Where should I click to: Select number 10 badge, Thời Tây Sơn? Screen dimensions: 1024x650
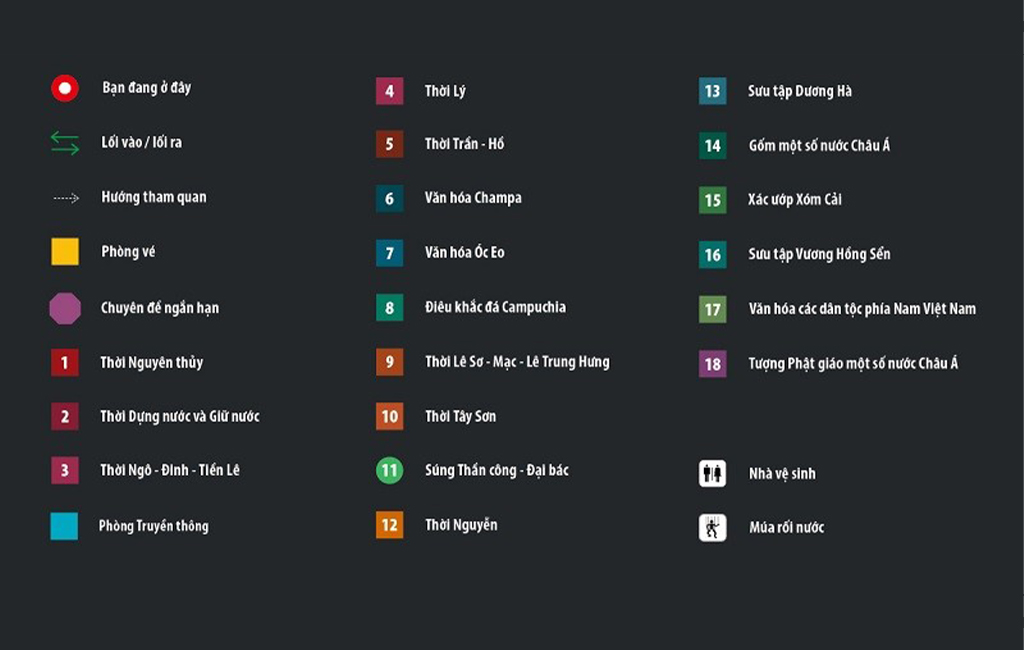(x=389, y=416)
